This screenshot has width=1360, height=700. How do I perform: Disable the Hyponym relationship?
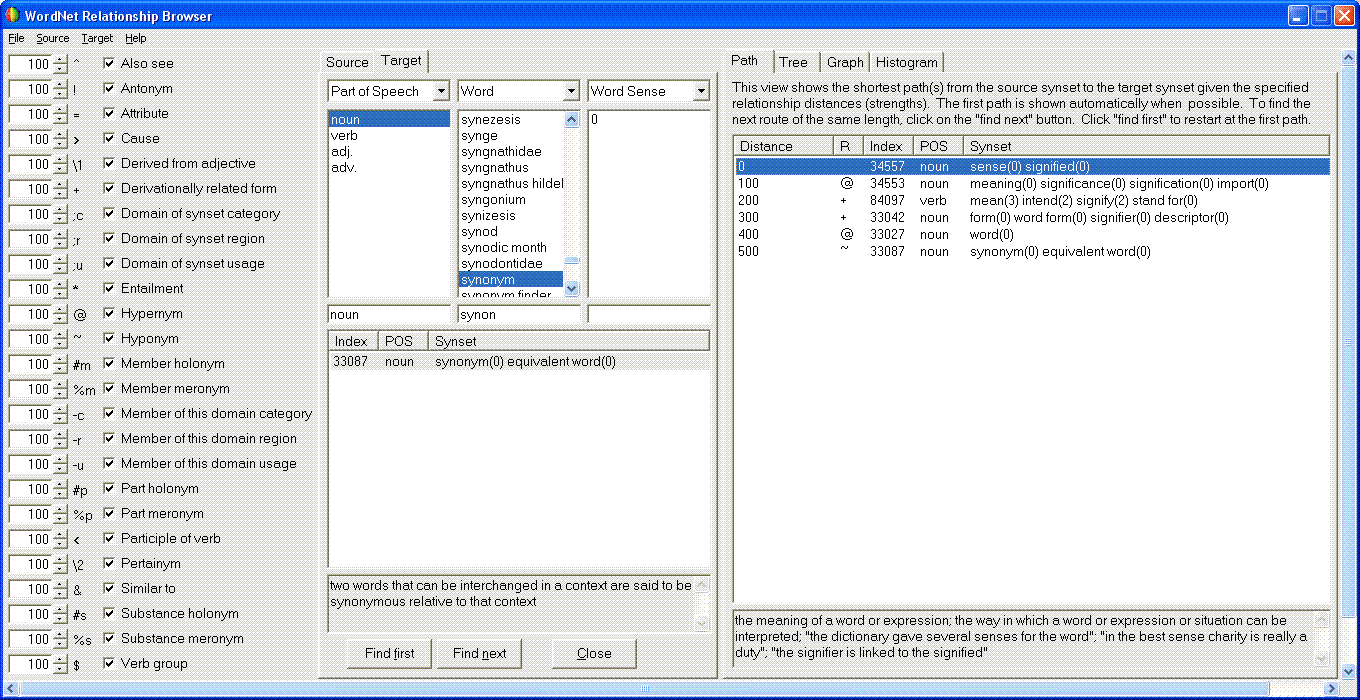[109, 338]
